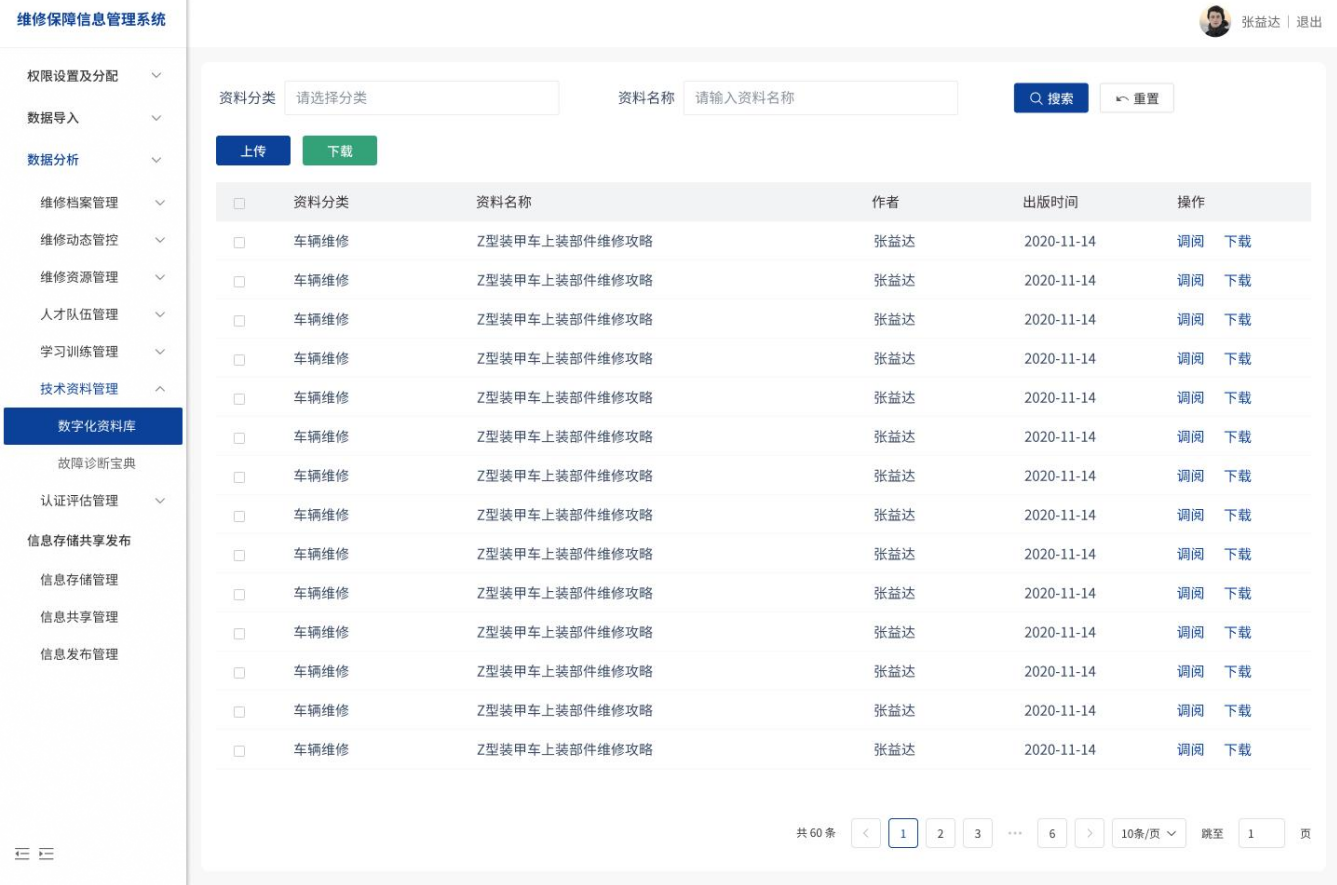Viewport: 1337px width, 885px height.
Task: Open 信息发布管理 menu item
Action: coord(79,654)
